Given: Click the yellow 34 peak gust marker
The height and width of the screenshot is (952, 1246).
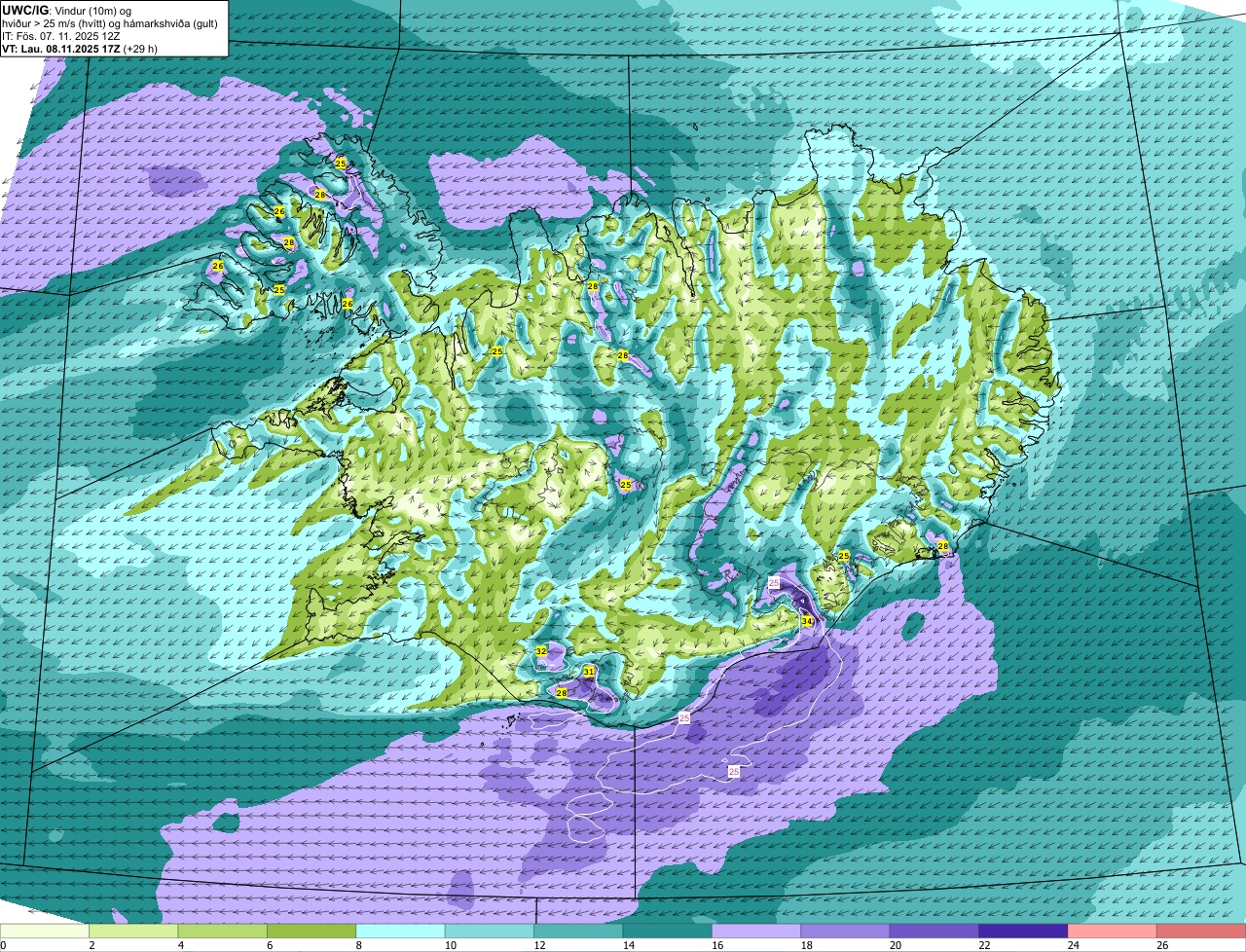Looking at the screenshot, I should pos(807,621).
